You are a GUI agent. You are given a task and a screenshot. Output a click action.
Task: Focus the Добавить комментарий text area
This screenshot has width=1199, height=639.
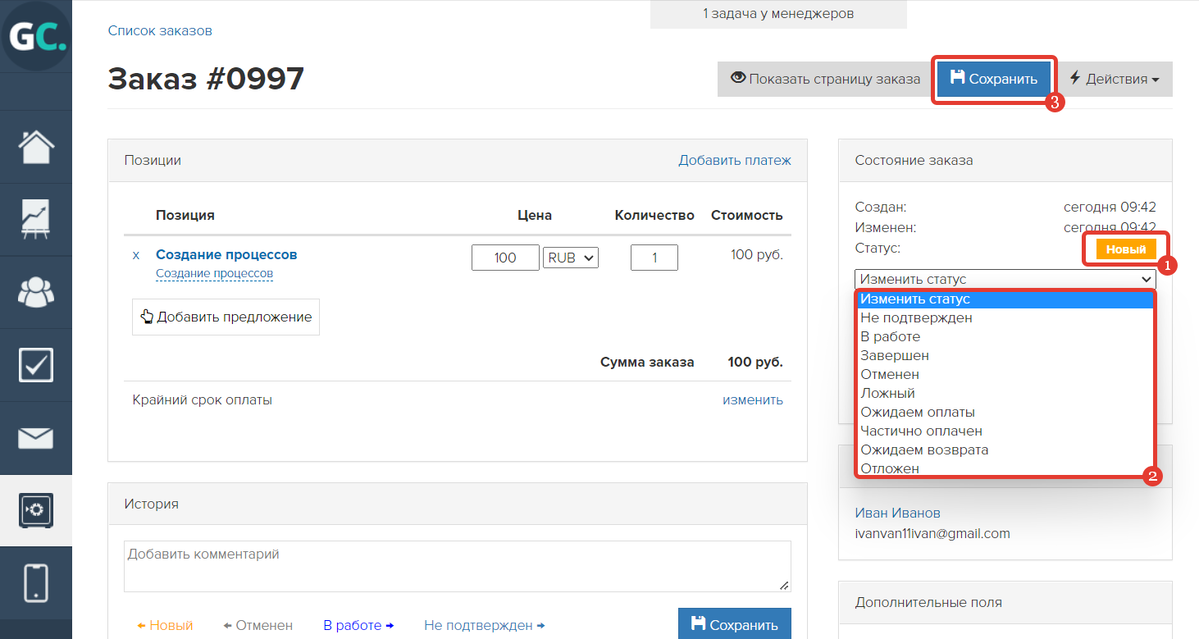(457, 566)
